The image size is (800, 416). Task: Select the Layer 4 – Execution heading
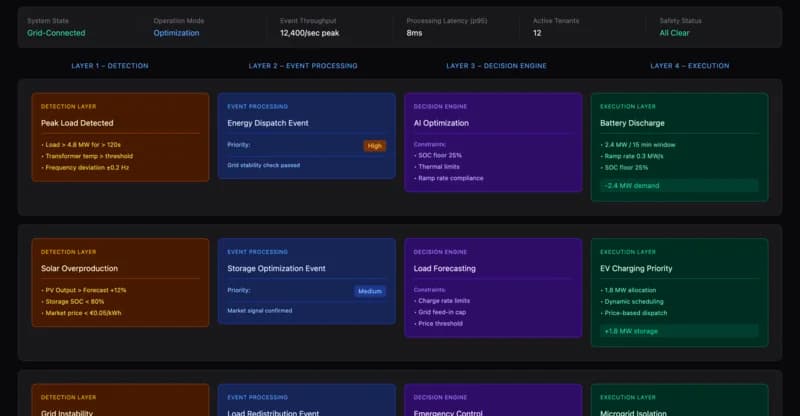(690, 66)
